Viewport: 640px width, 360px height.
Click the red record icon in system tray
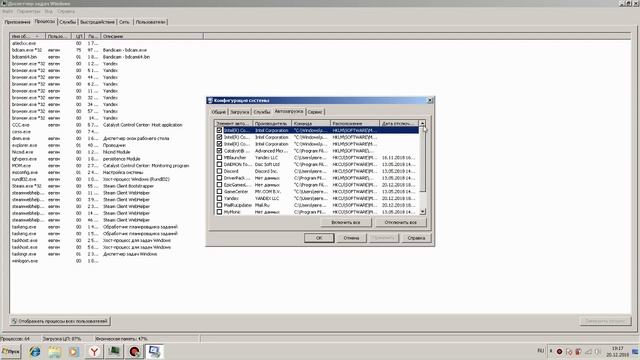pos(559,351)
